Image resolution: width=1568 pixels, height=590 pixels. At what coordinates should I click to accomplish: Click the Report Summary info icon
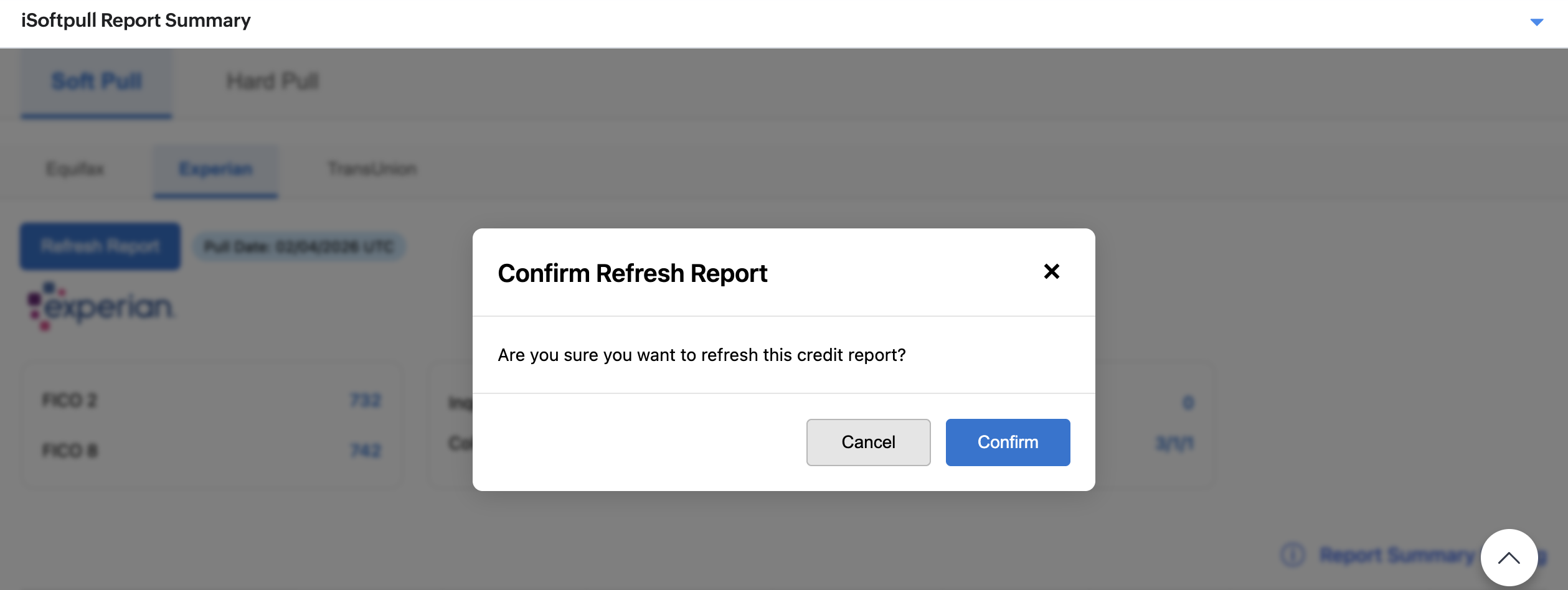(x=1293, y=554)
